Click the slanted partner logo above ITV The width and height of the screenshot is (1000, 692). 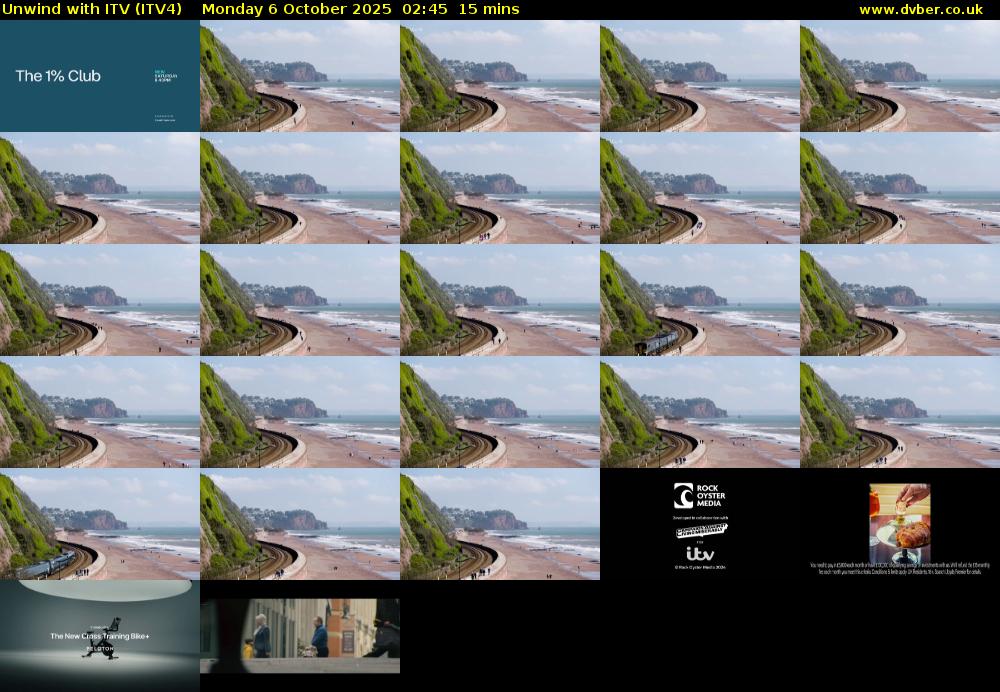[x=699, y=530]
